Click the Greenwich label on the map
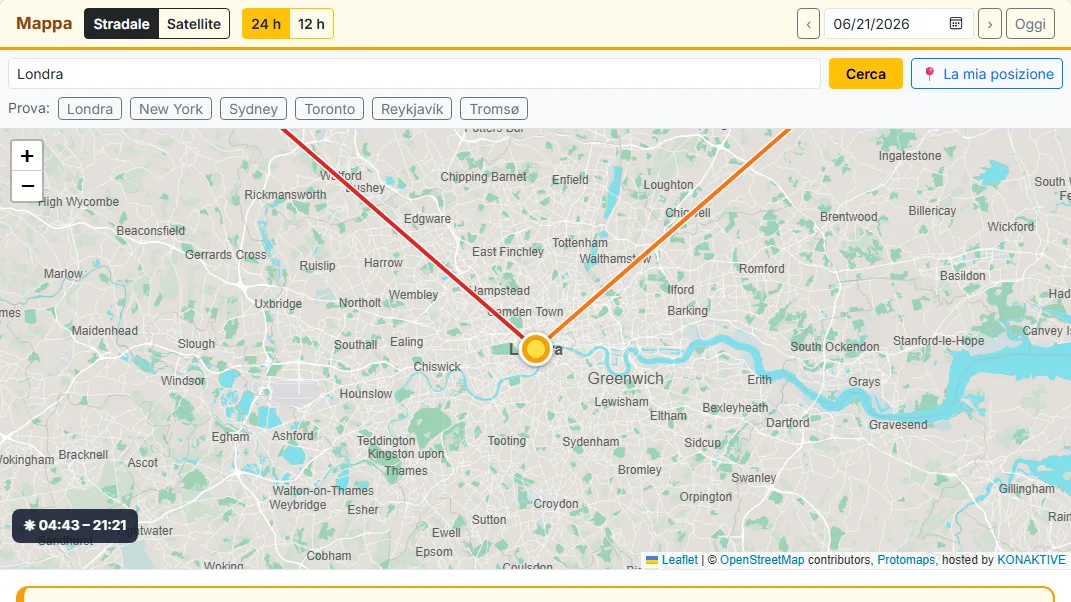 (626, 379)
